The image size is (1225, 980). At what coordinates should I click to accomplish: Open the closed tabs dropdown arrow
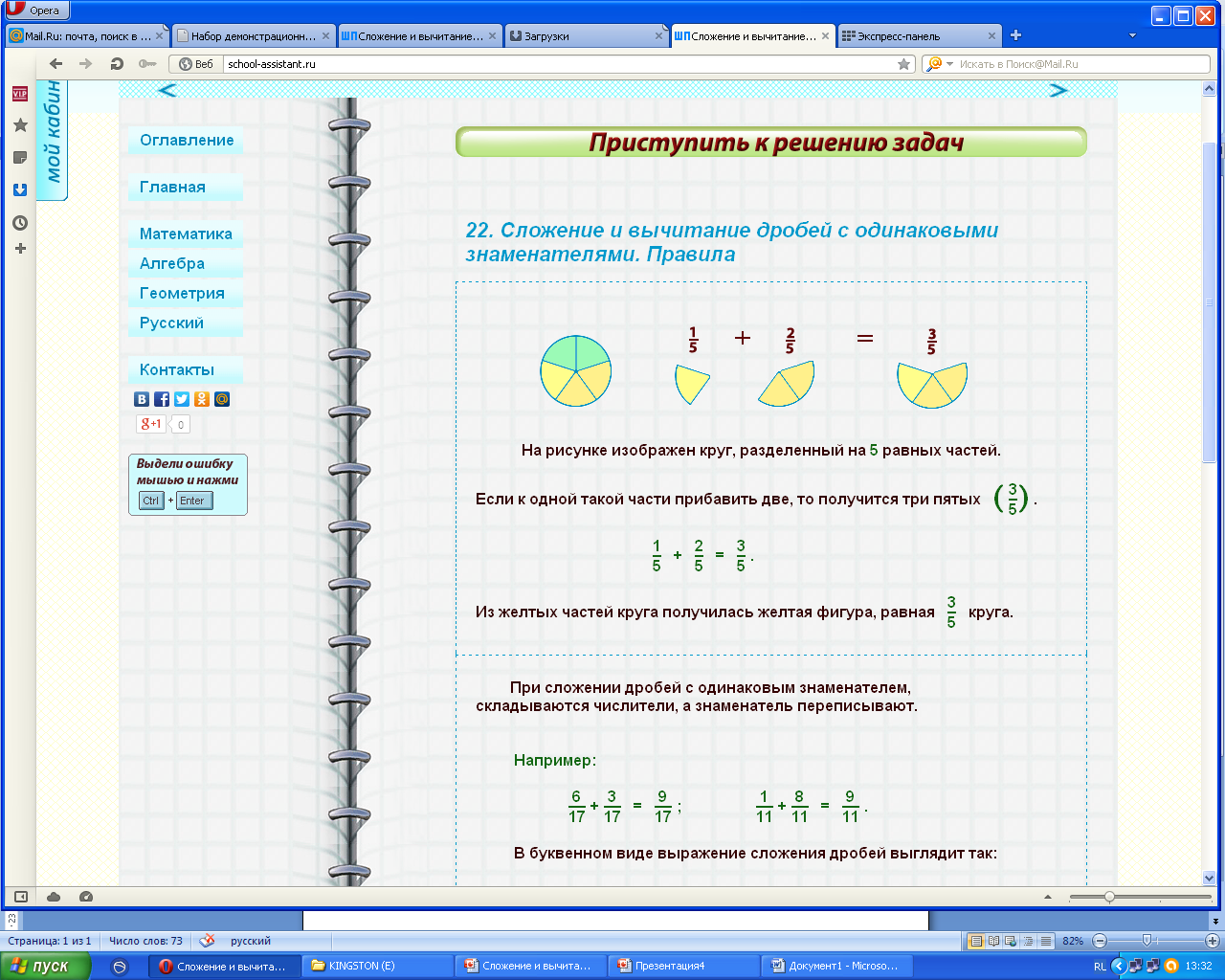tap(1132, 36)
